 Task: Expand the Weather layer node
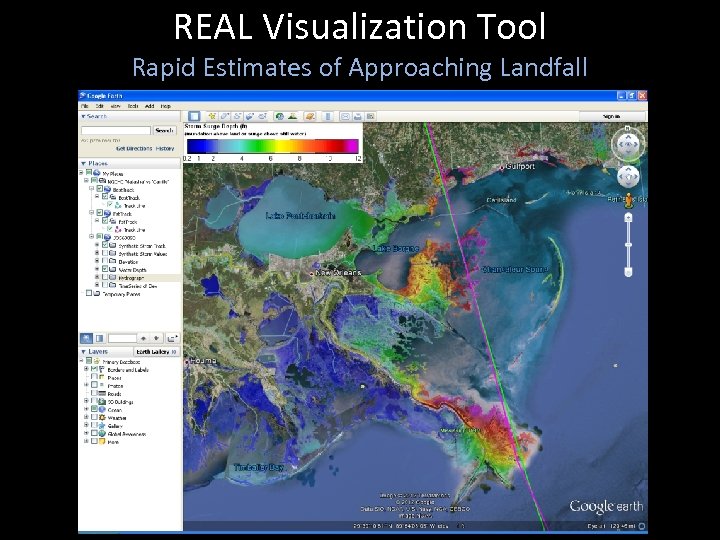point(86,418)
